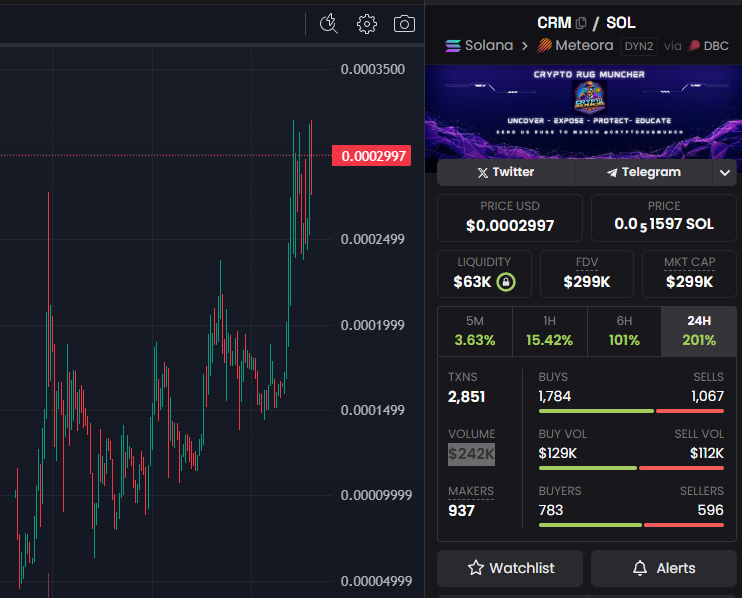Click the SELLS count 1,067

pos(707,396)
